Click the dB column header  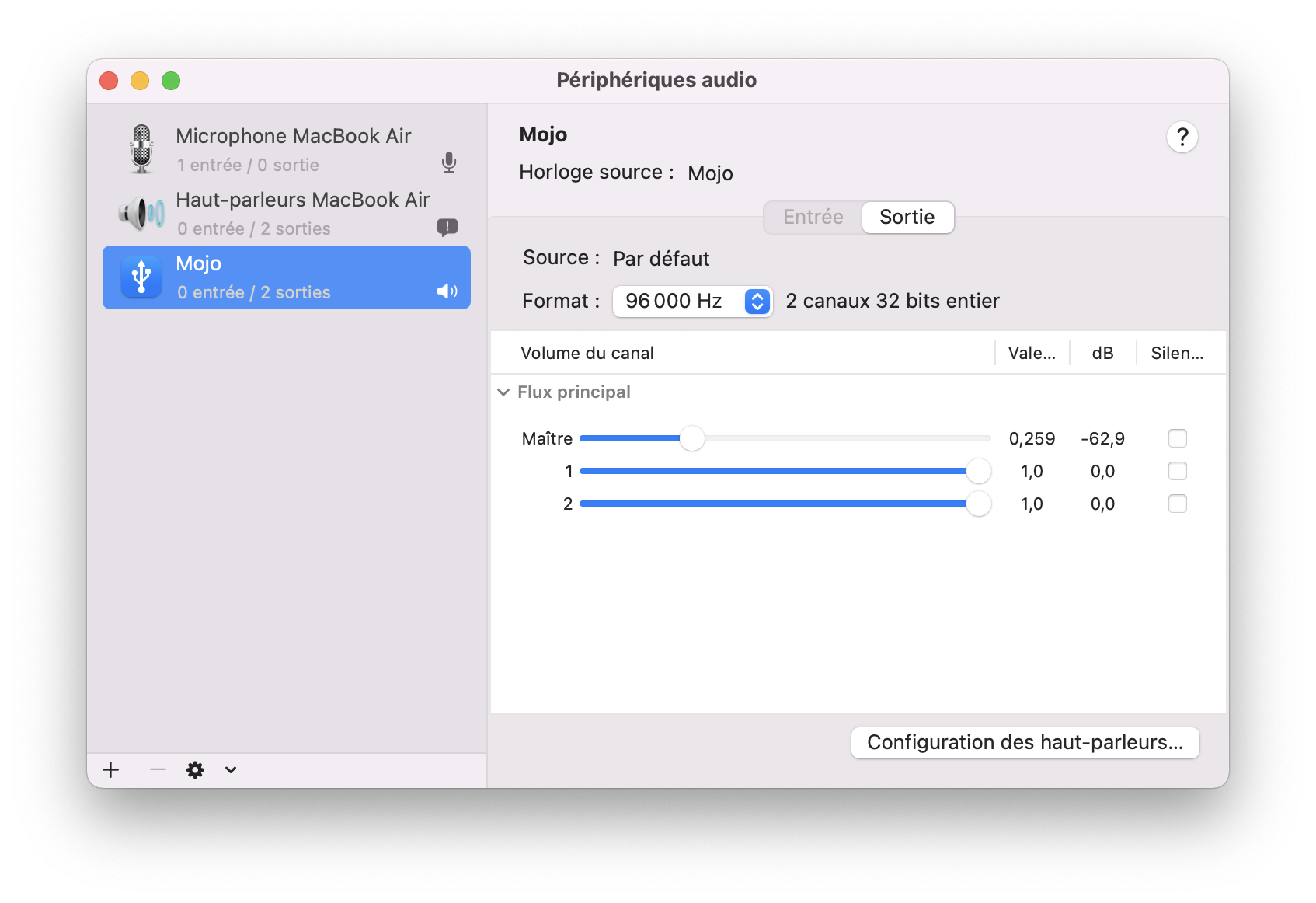point(1102,354)
